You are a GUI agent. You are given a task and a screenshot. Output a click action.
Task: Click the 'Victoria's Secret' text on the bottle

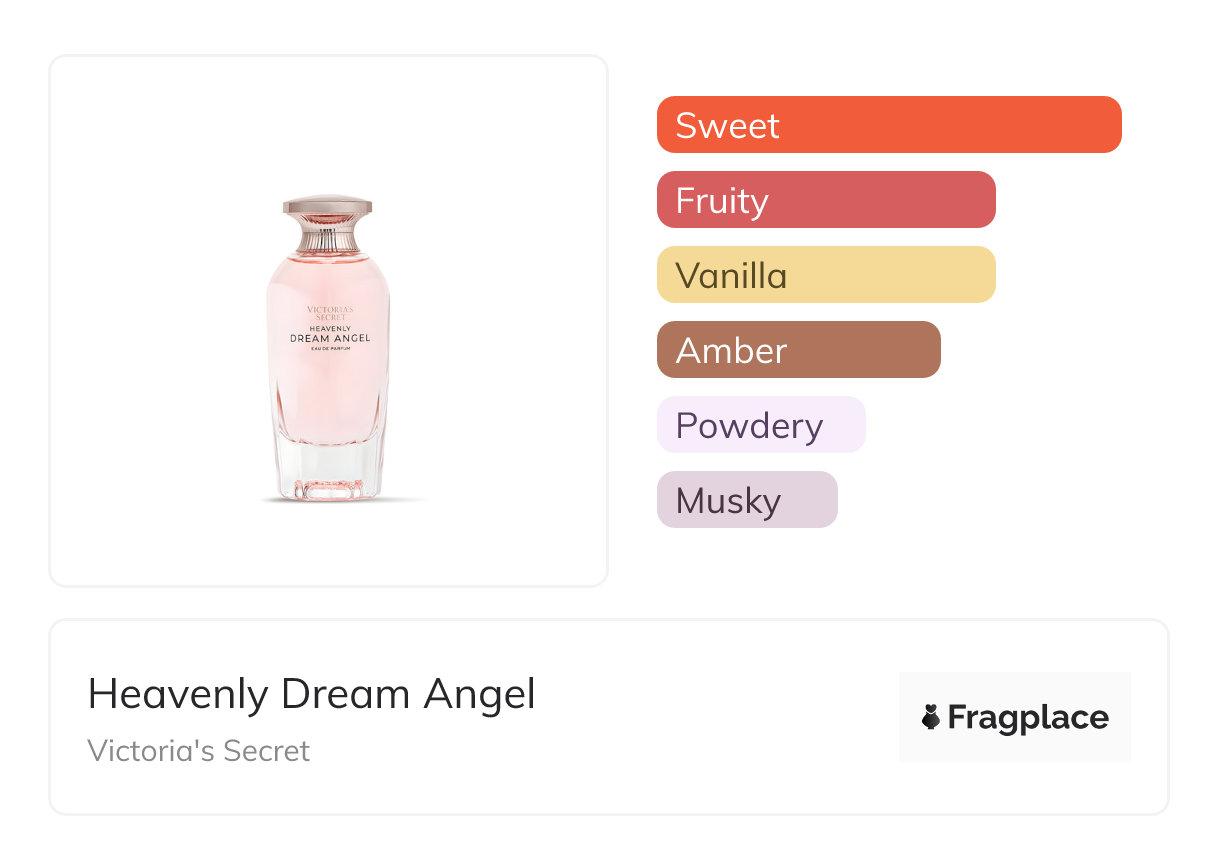[329, 313]
